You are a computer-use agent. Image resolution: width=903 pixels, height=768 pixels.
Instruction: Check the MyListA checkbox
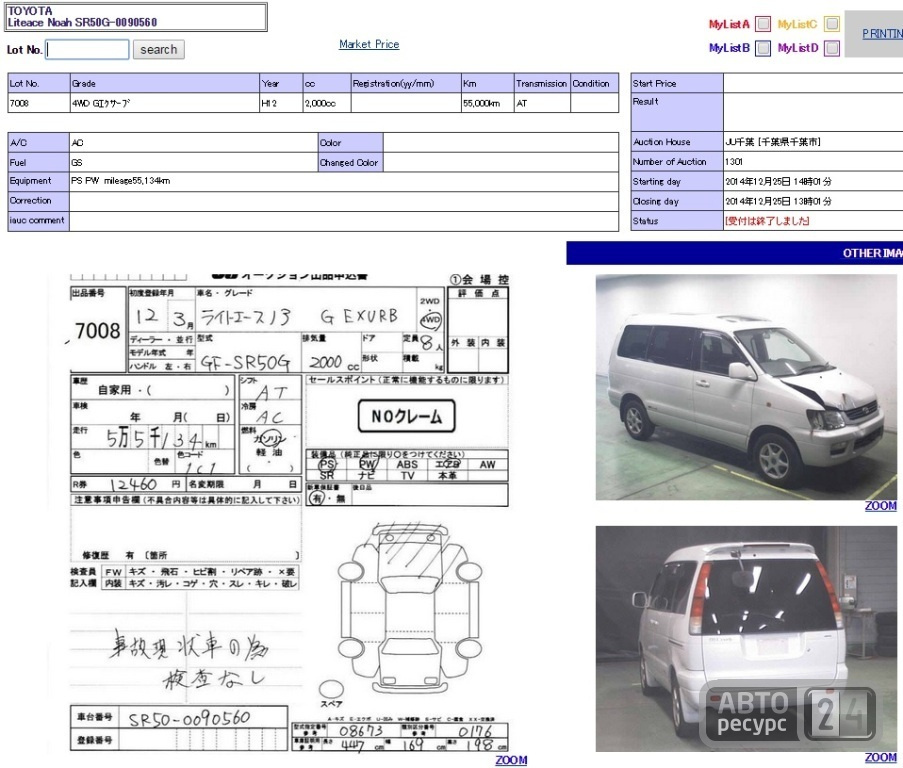tap(763, 24)
